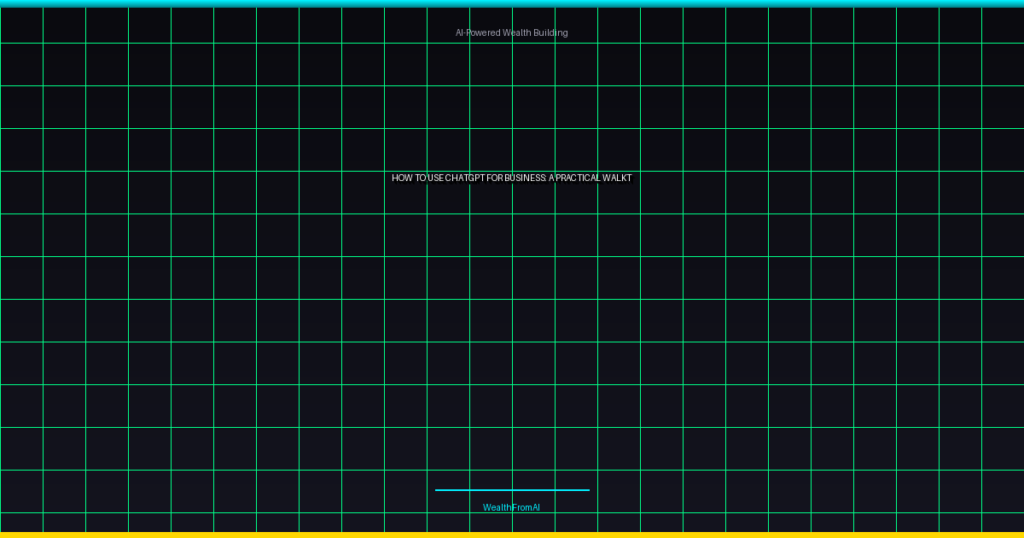Click the word "Building" in the top tagline
The image size is (1024, 538).
(551, 33)
